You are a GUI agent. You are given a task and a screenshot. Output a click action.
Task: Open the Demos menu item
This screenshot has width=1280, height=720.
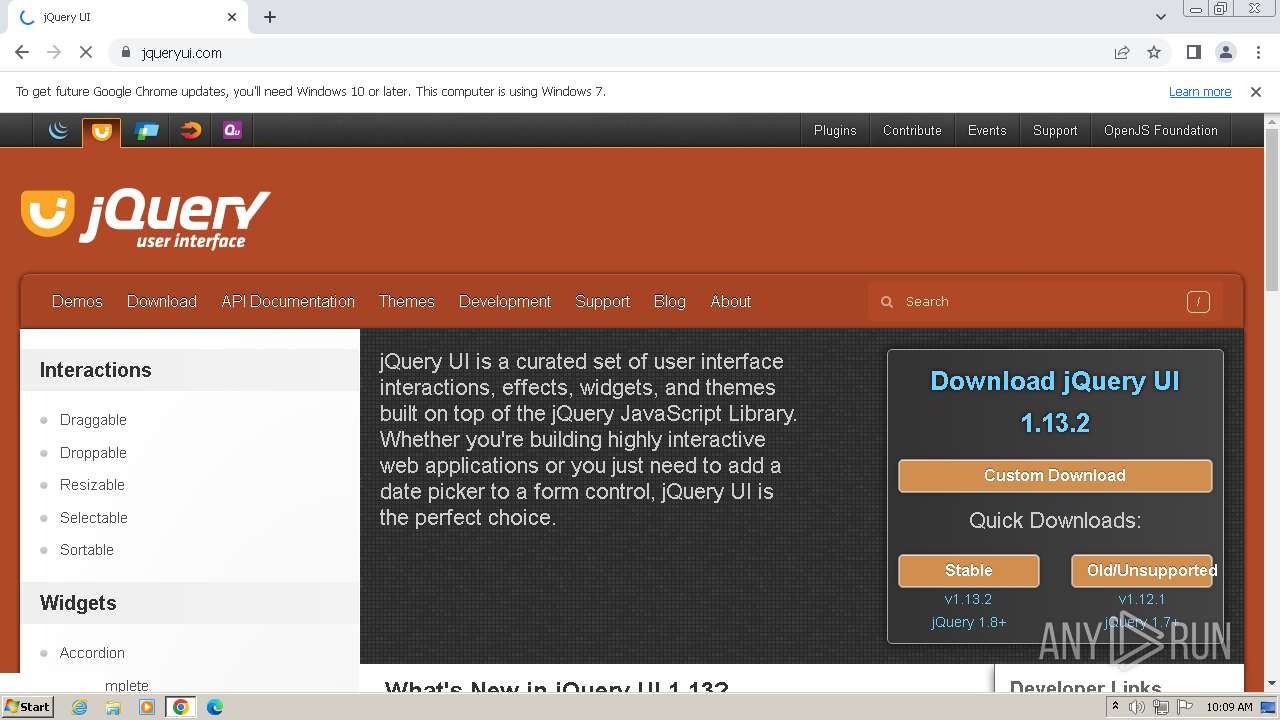tap(77, 301)
